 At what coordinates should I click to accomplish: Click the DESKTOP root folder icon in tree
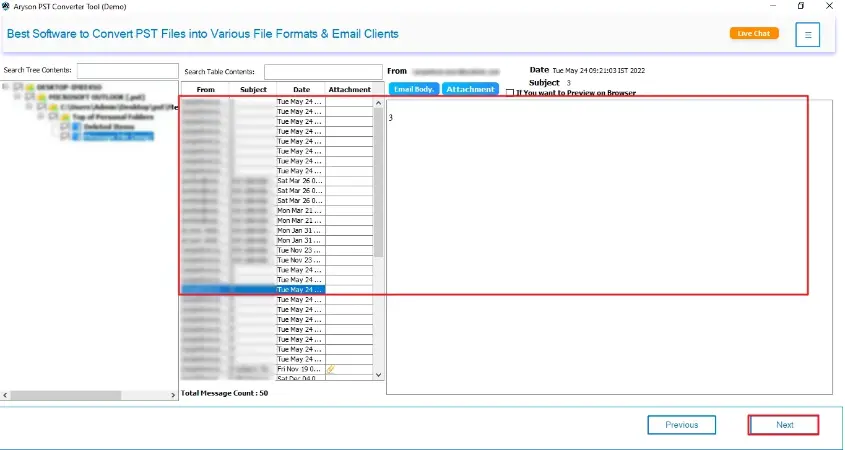tap(30, 87)
